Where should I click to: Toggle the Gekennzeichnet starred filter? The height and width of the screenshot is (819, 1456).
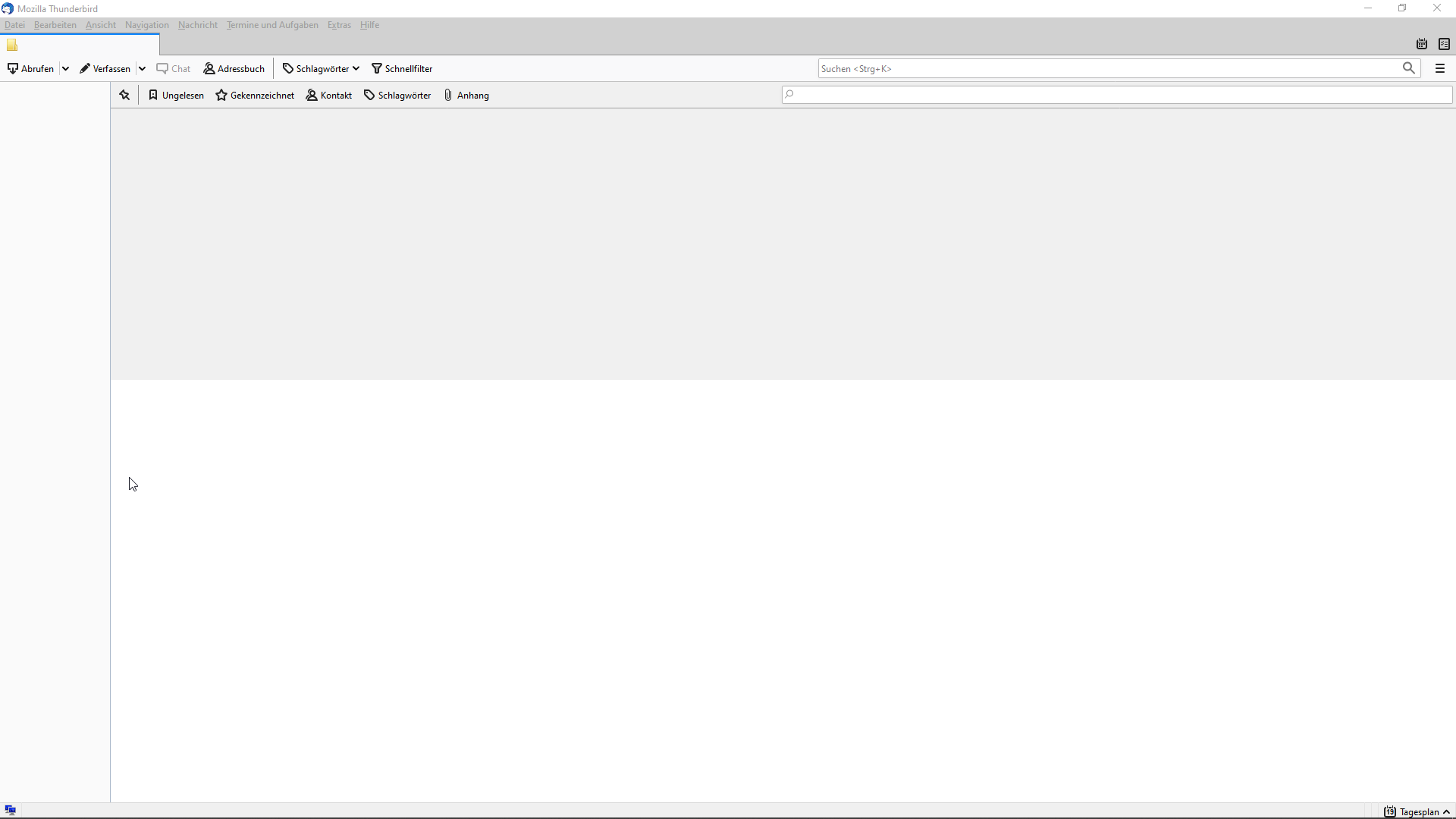coord(255,95)
